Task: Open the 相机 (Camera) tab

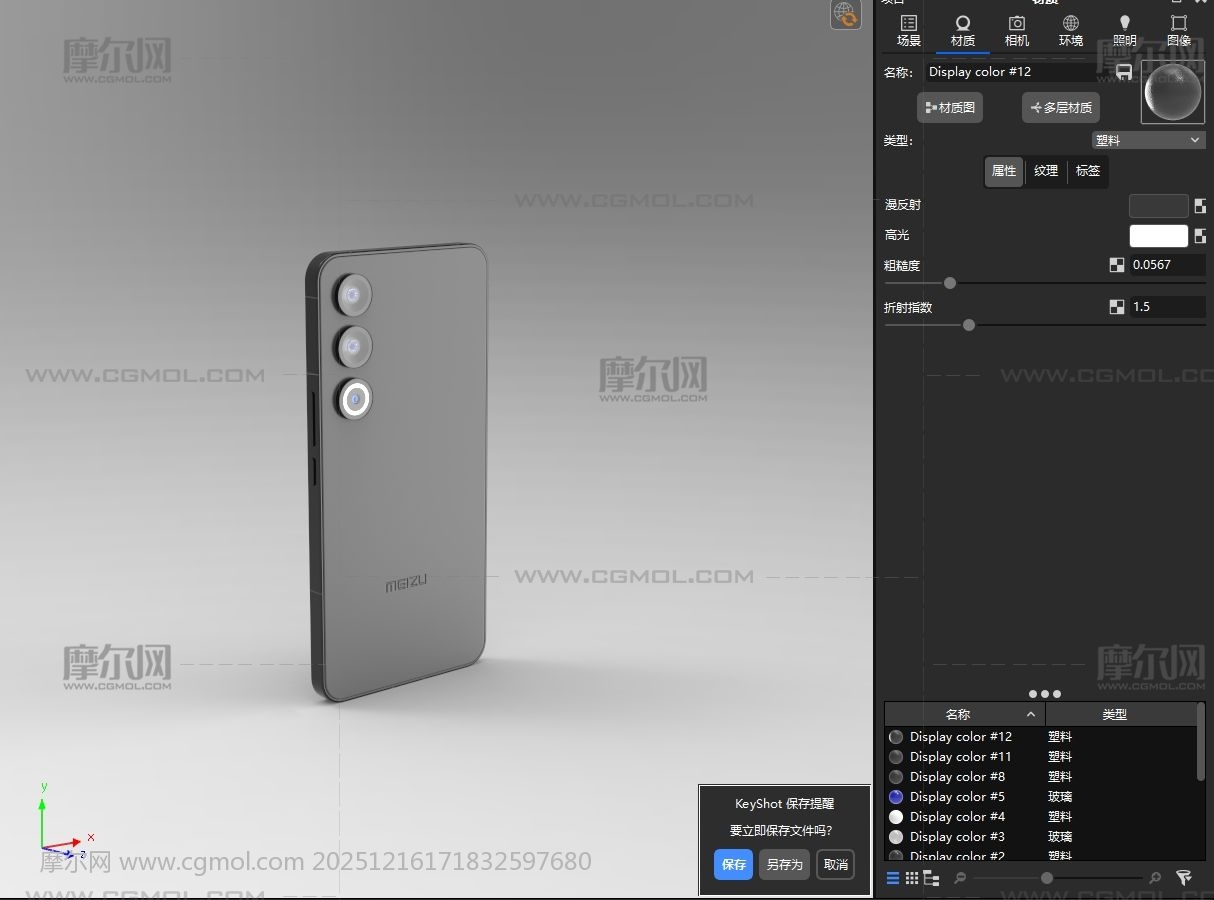Action: tap(1016, 30)
